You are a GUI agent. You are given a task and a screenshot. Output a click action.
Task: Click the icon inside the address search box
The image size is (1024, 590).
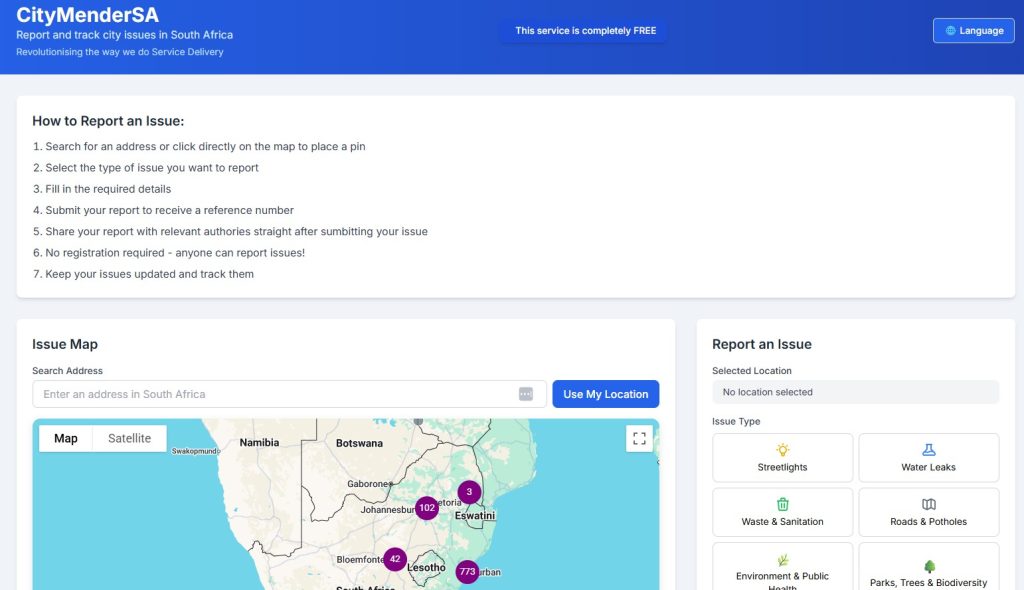click(x=526, y=394)
